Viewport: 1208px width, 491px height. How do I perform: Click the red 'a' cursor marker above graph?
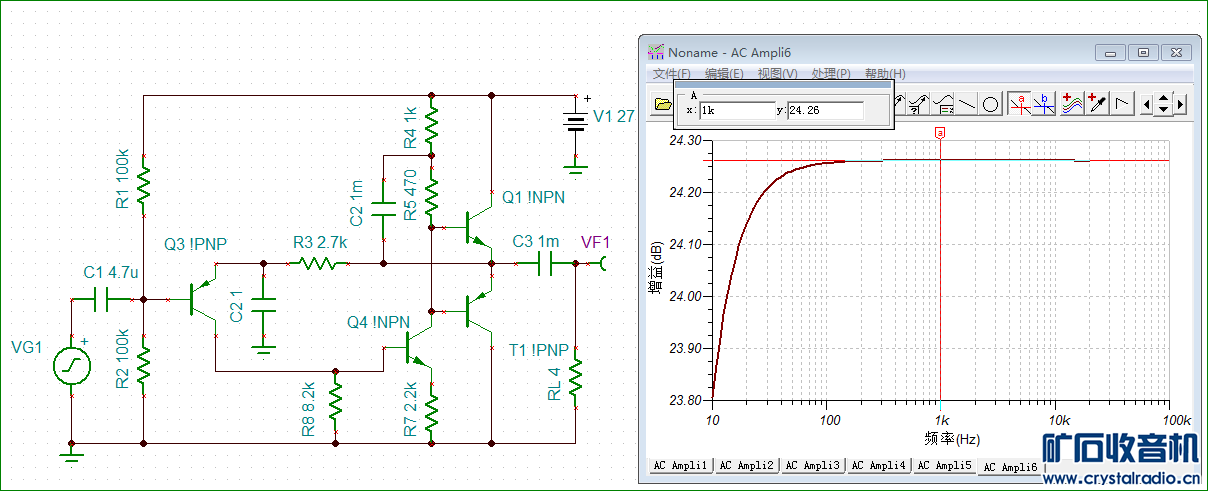click(x=940, y=132)
